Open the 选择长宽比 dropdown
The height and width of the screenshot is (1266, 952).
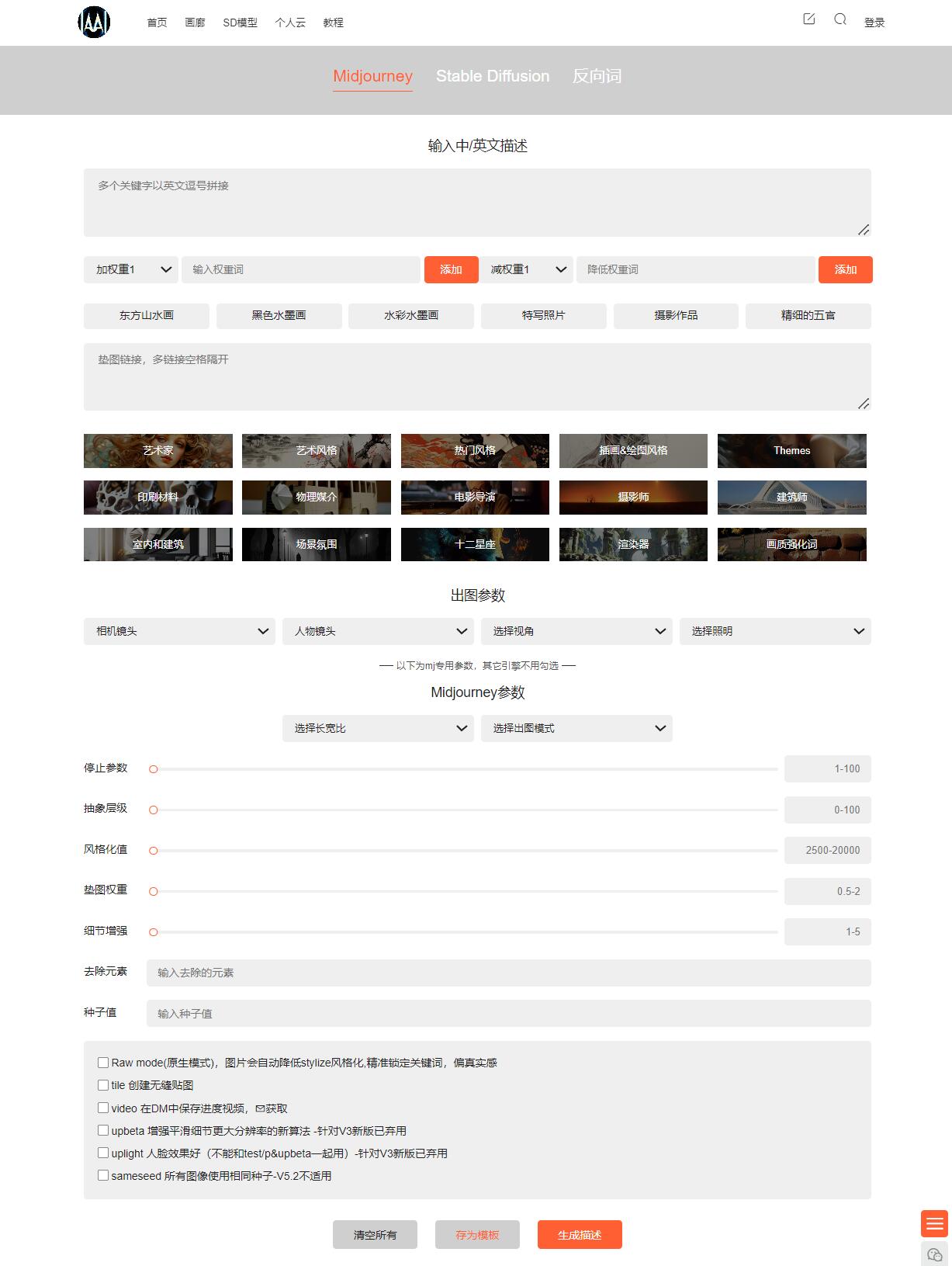(378, 728)
